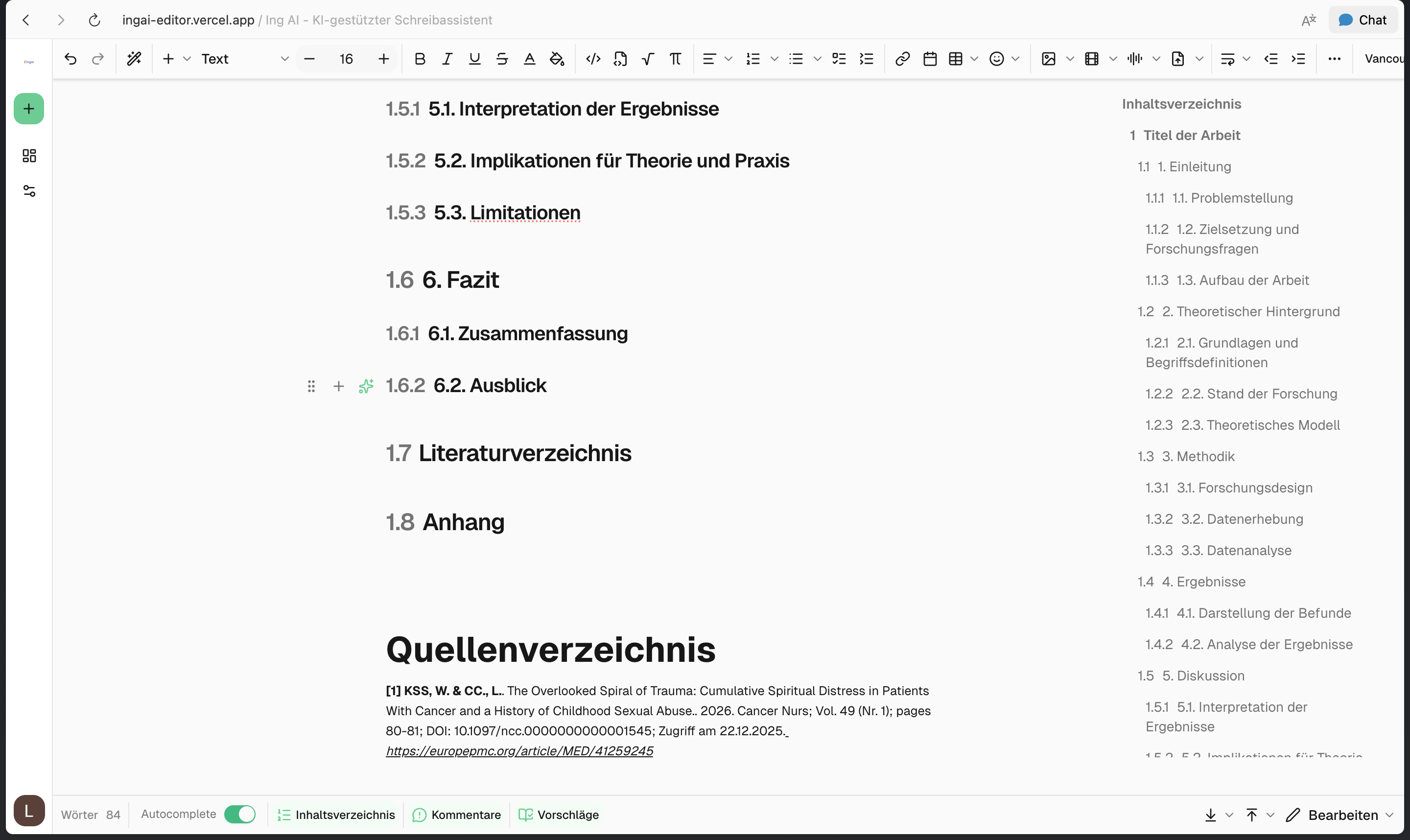Image resolution: width=1410 pixels, height=840 pixels.
Task: Open the audio insert tool
Action: [1134, 59]
